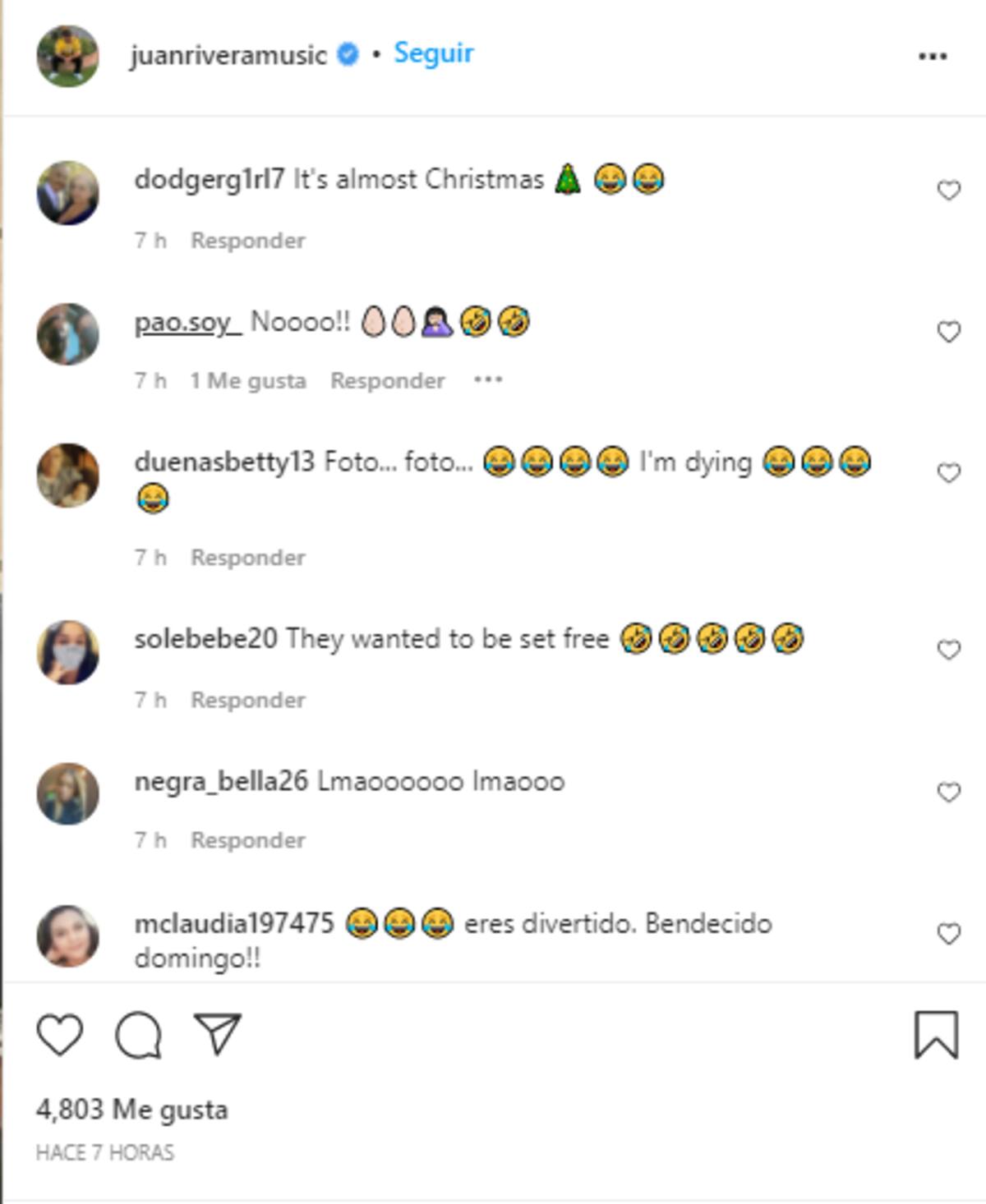Open post options three-dot menu
Viewport: 986px width, 1204px height.
(933, 56)
